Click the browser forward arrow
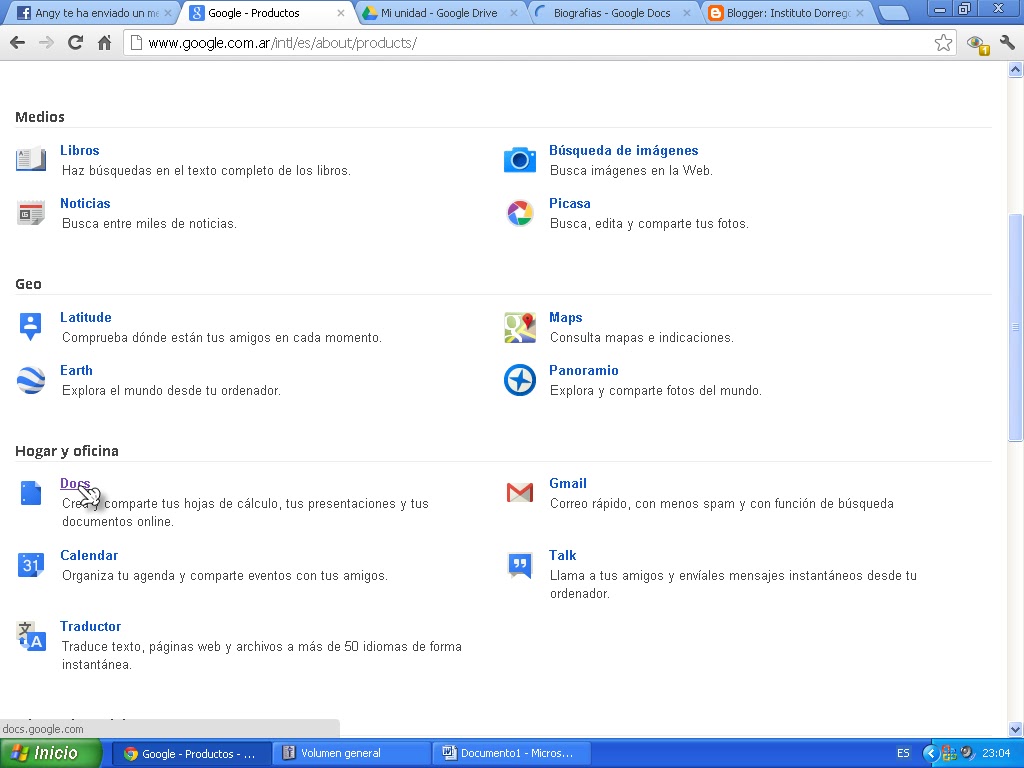The image size is (1024, 768). tap(46, 43)
